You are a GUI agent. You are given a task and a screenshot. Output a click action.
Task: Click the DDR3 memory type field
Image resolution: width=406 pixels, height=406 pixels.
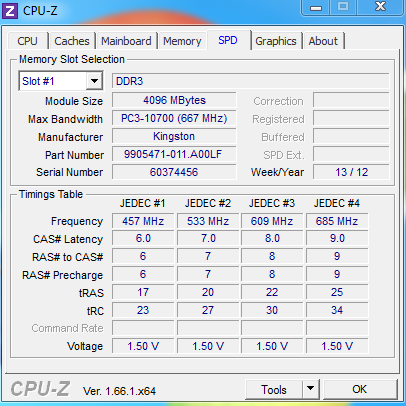tap(251, 81)
